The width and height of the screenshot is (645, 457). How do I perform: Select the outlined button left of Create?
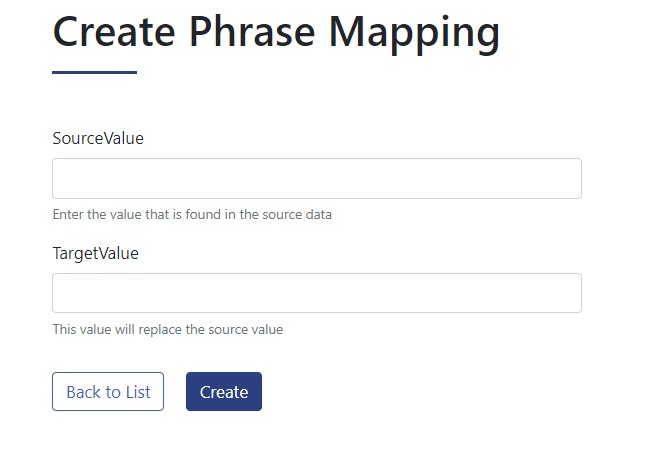click(x=108, y=392)
